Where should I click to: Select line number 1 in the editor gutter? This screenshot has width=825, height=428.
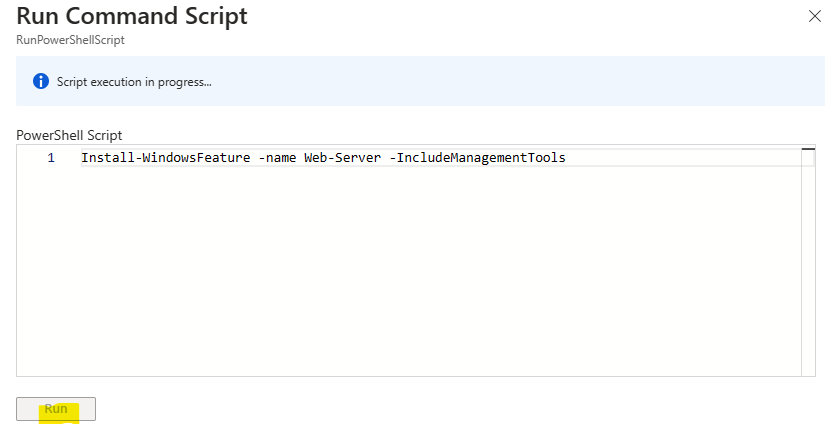pyautogui.click(x=51, y=158)
